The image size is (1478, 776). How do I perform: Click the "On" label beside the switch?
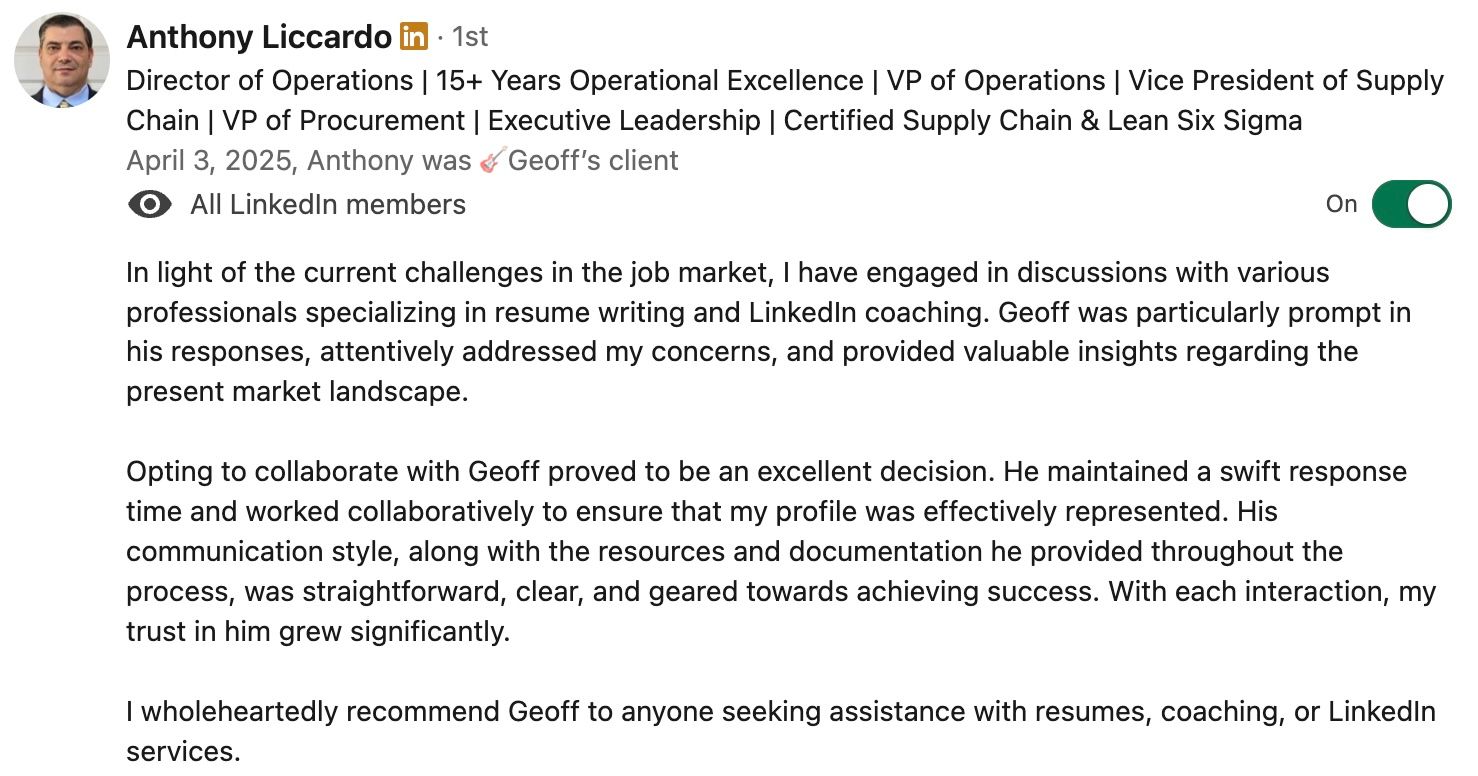click(x=1341, y=204)
